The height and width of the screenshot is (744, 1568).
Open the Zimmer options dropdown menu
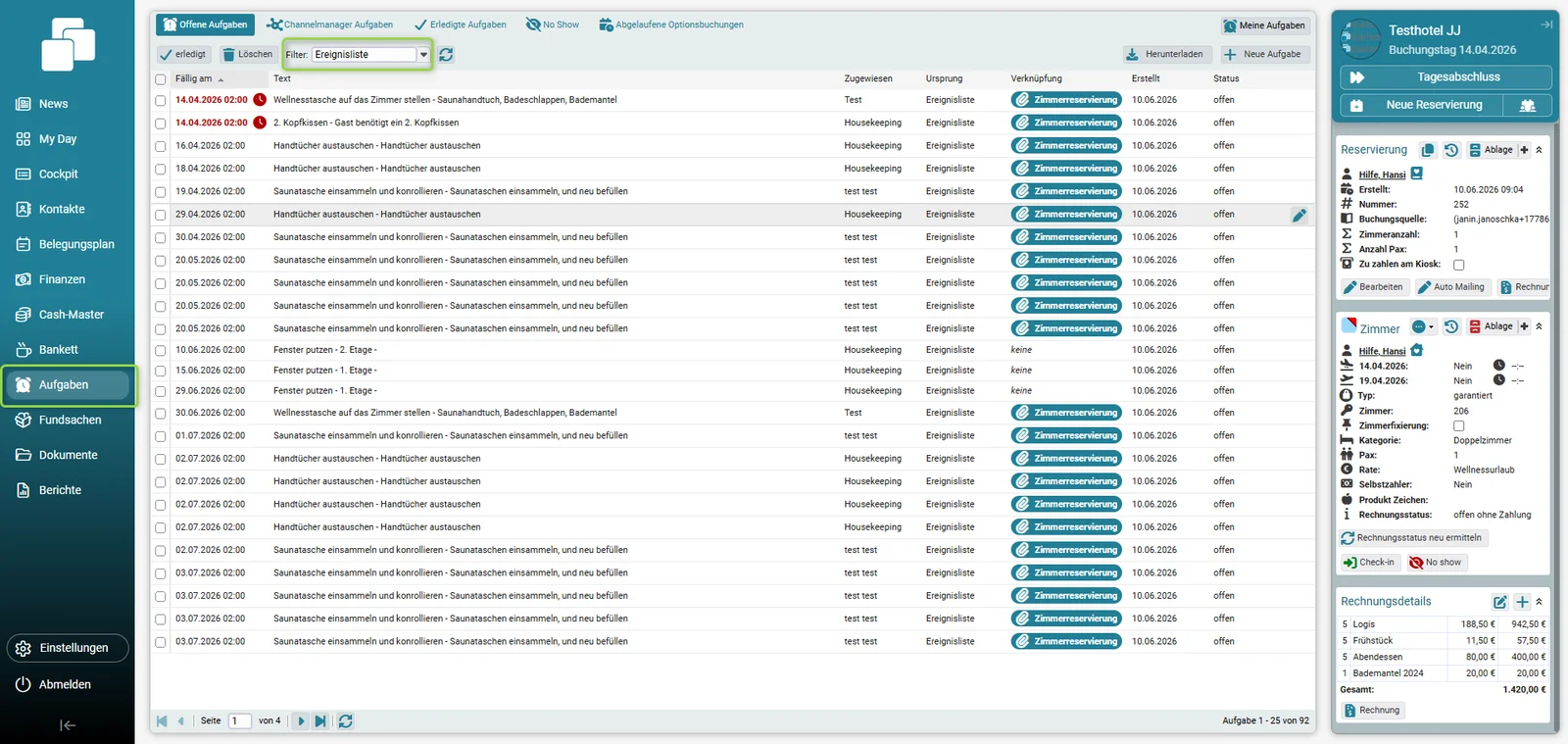point(1422,326)
